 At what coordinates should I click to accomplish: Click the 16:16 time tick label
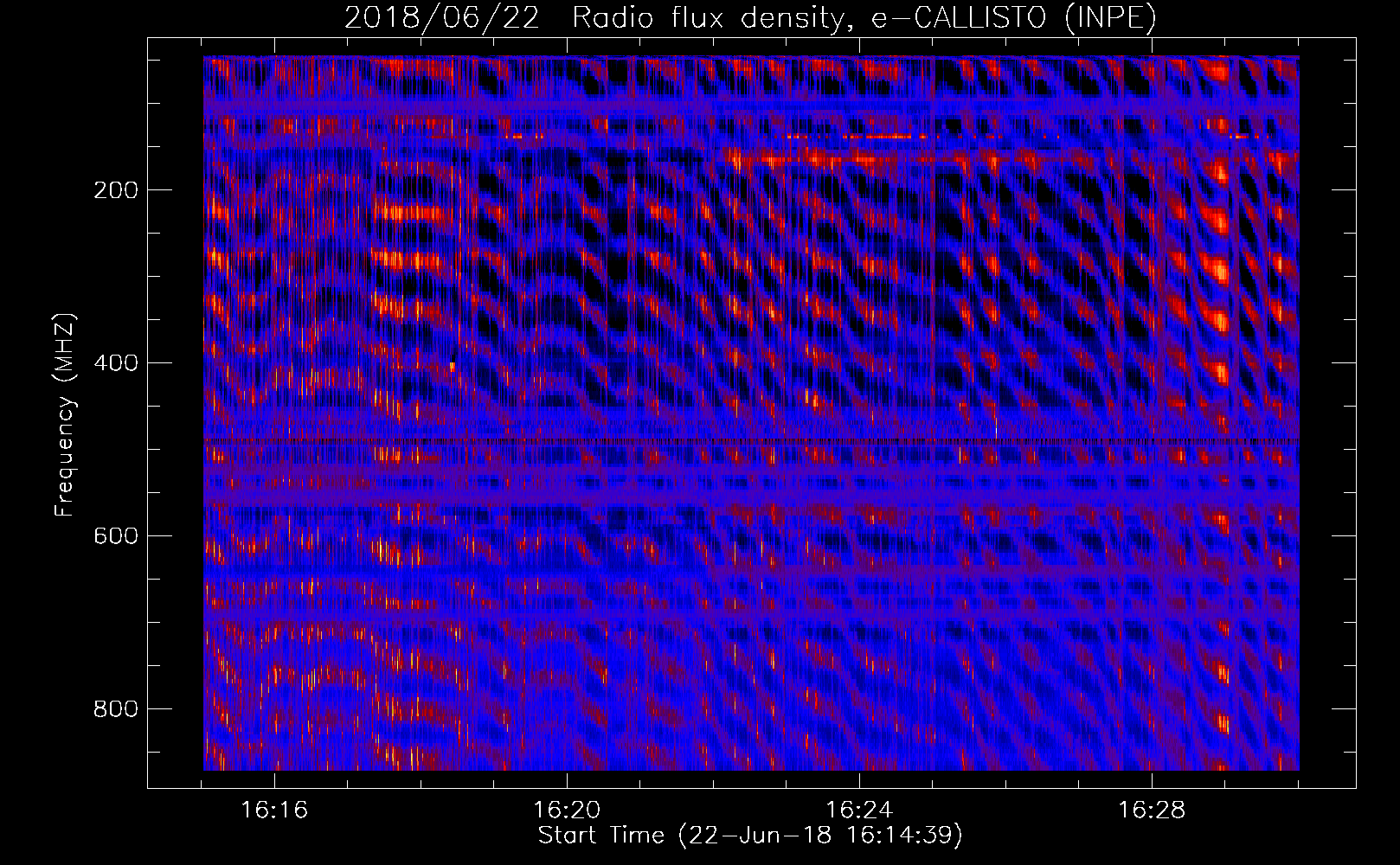[274, 811]
